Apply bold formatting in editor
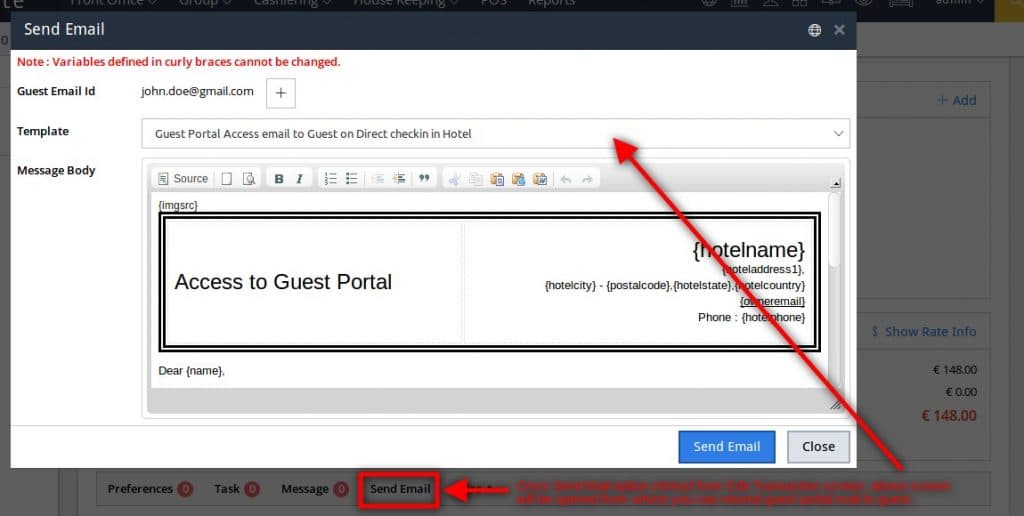The image size is (1024, 516). click(279, 179)
